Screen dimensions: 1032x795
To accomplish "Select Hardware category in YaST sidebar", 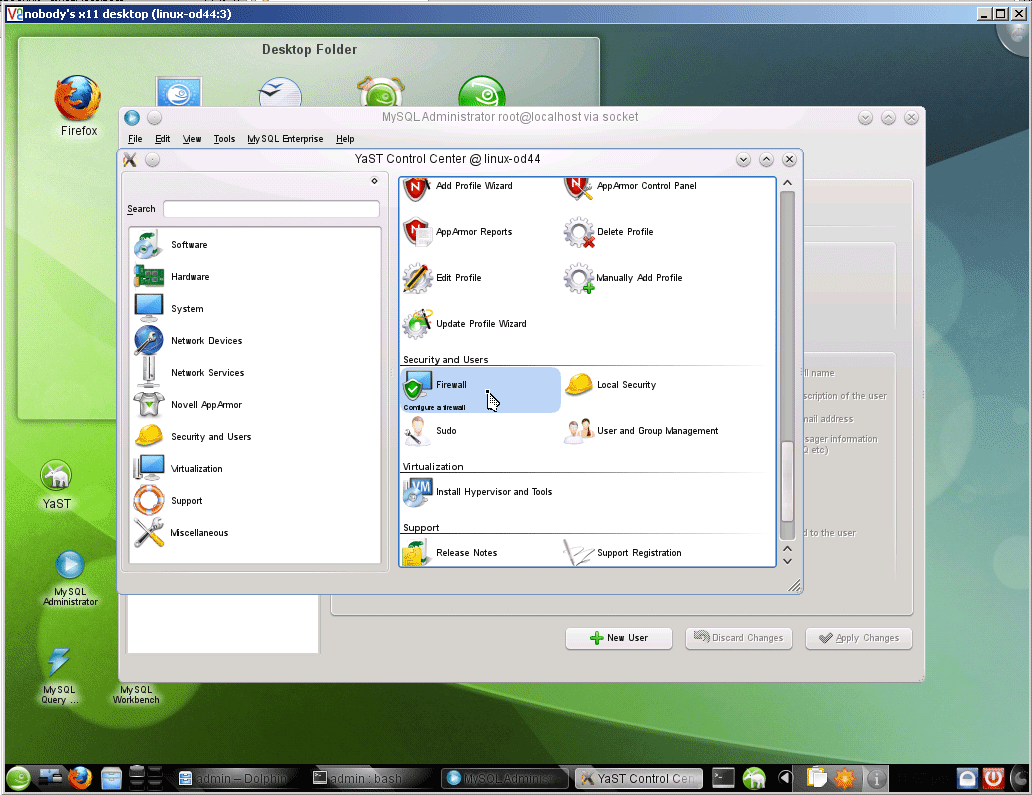I will click(x=172, y=277).
